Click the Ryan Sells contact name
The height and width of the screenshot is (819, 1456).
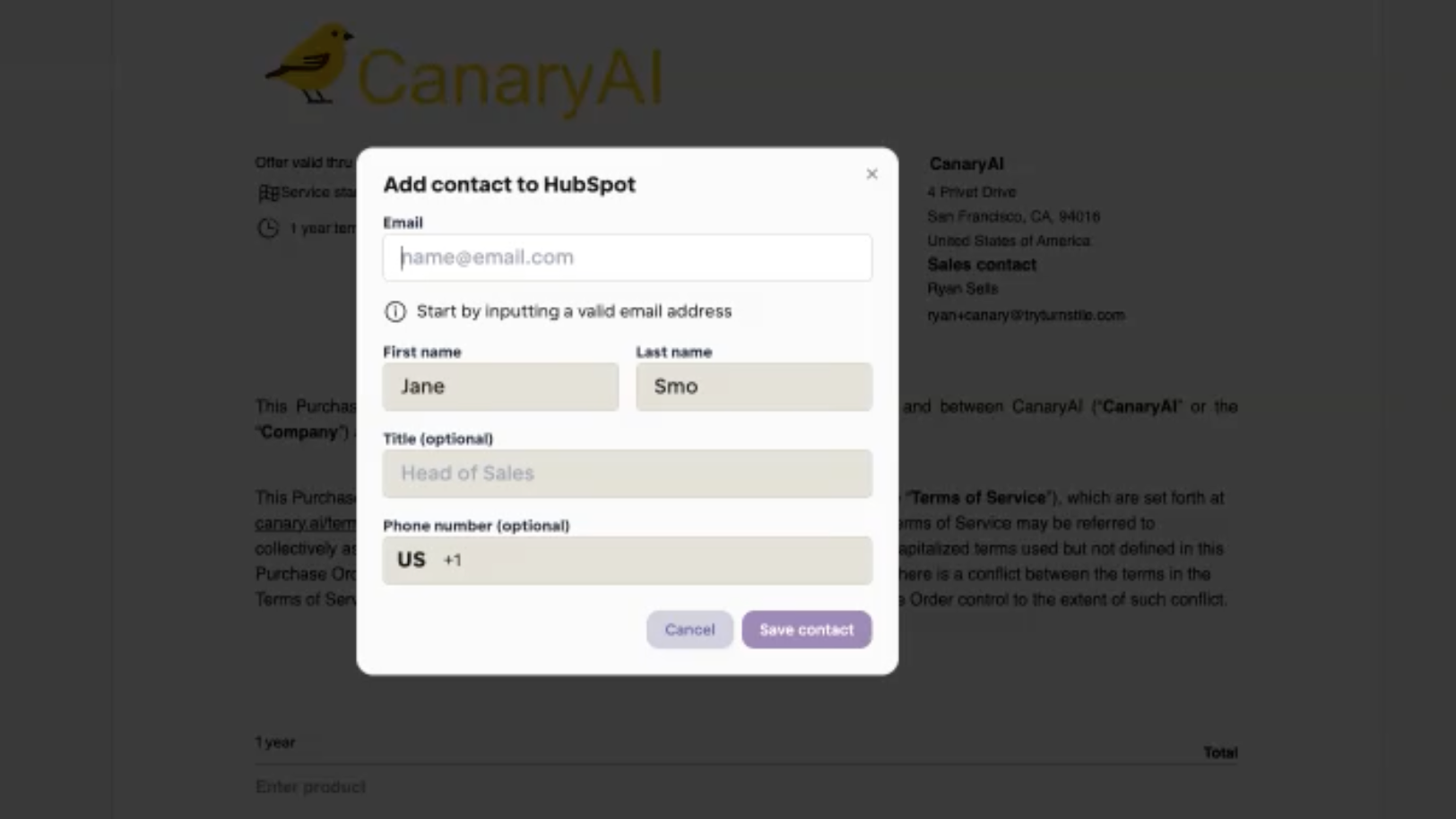click(963, 289)
